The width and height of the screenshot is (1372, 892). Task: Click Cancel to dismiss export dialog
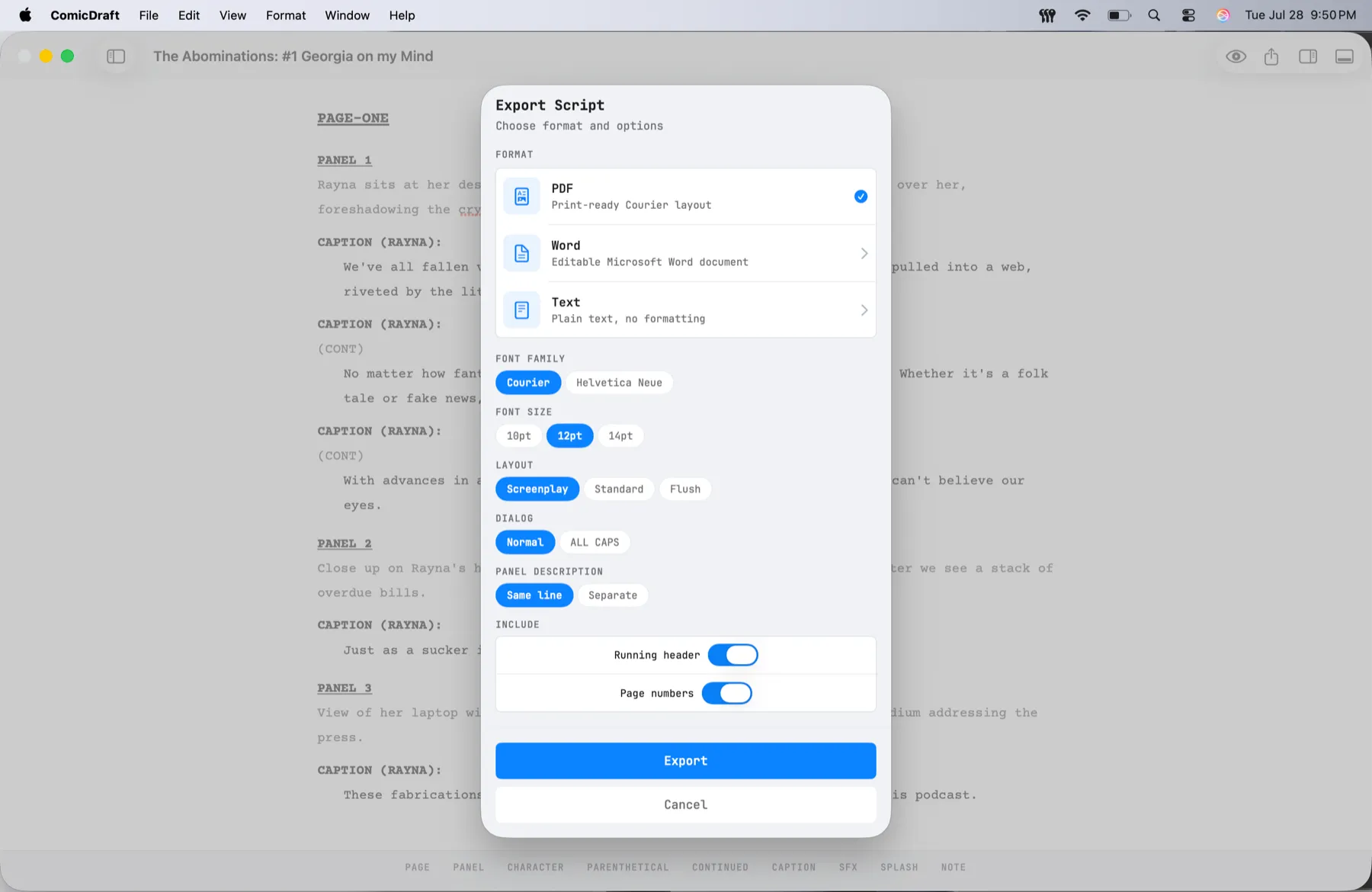pyautogui.click(x=686, y=804)
